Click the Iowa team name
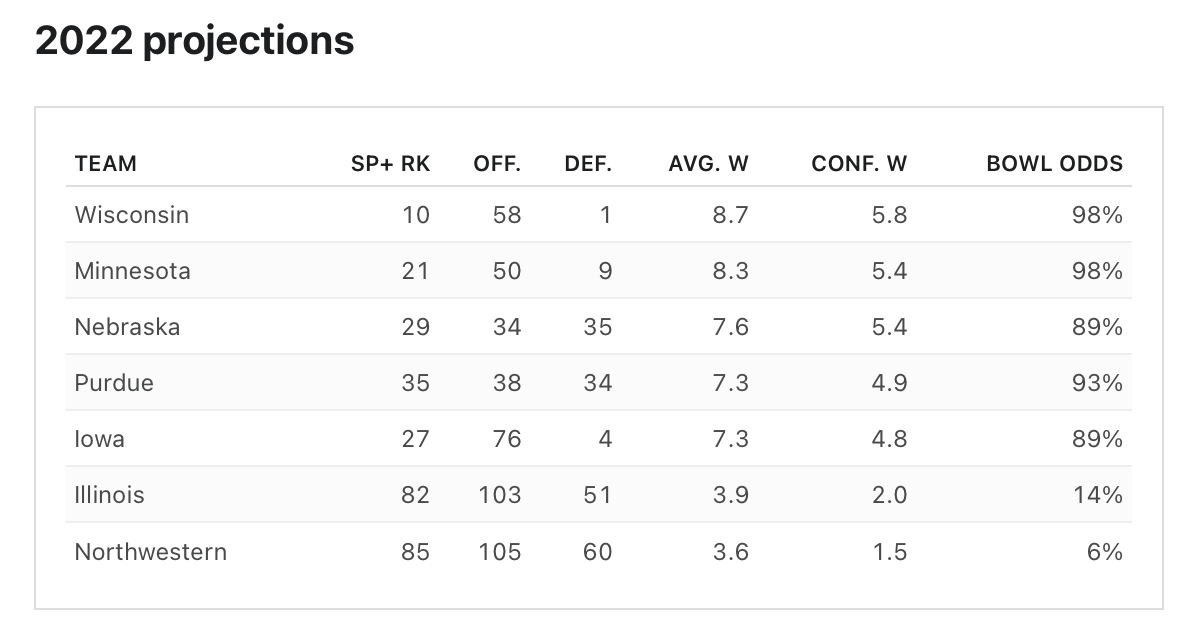This screenshot has width=1196, height=622. pyautogui.click(x=99, y=439)
